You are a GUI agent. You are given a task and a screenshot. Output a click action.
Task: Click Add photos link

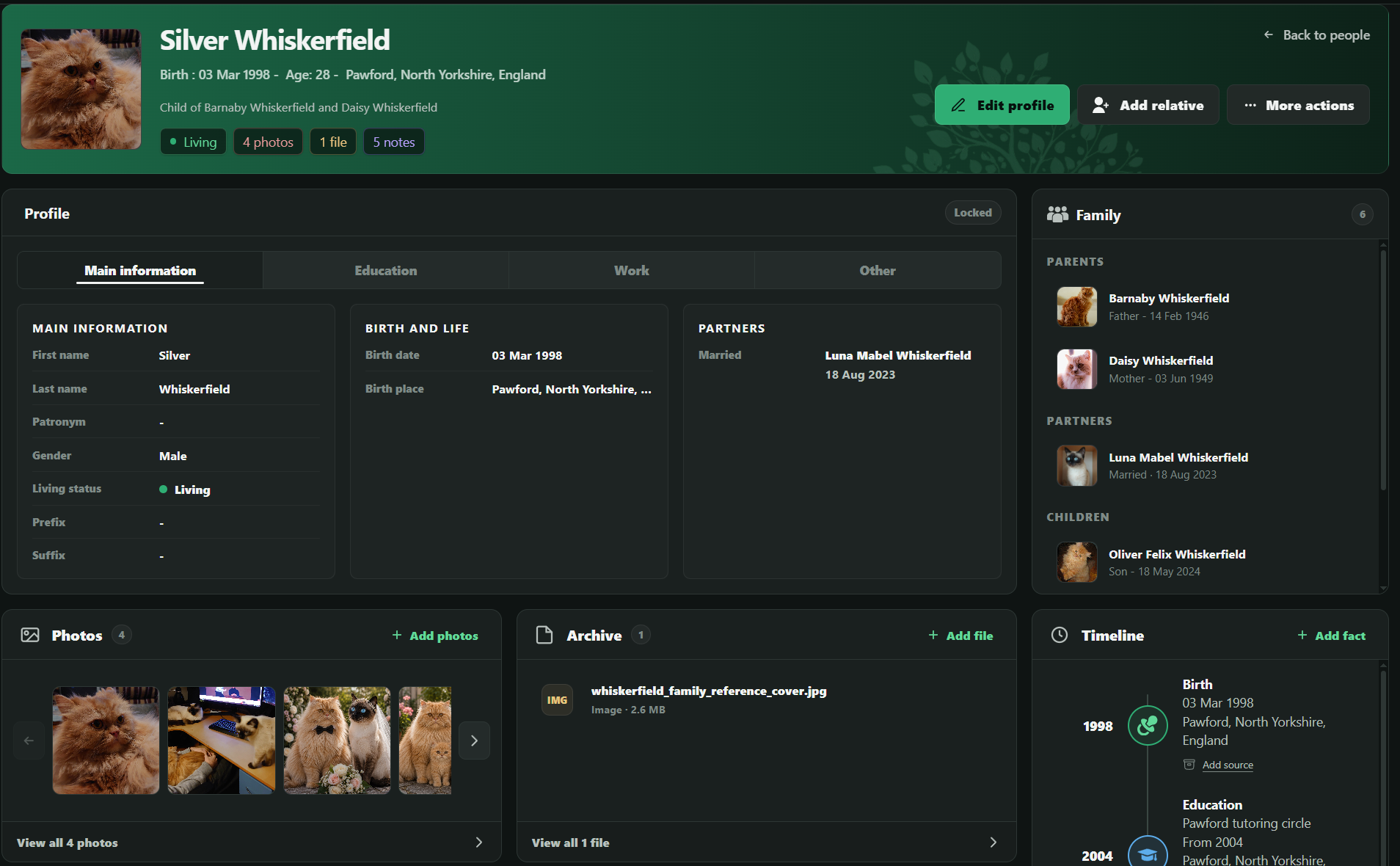click(x=435, y=636)
